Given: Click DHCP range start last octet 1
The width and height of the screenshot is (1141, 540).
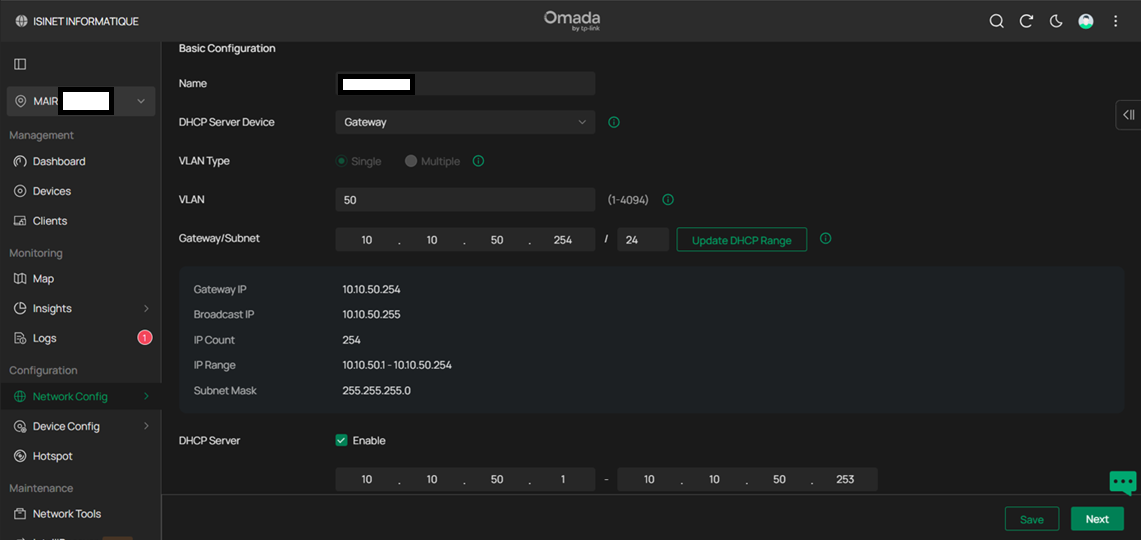Looking at the screenshot, I should (562, 480).
